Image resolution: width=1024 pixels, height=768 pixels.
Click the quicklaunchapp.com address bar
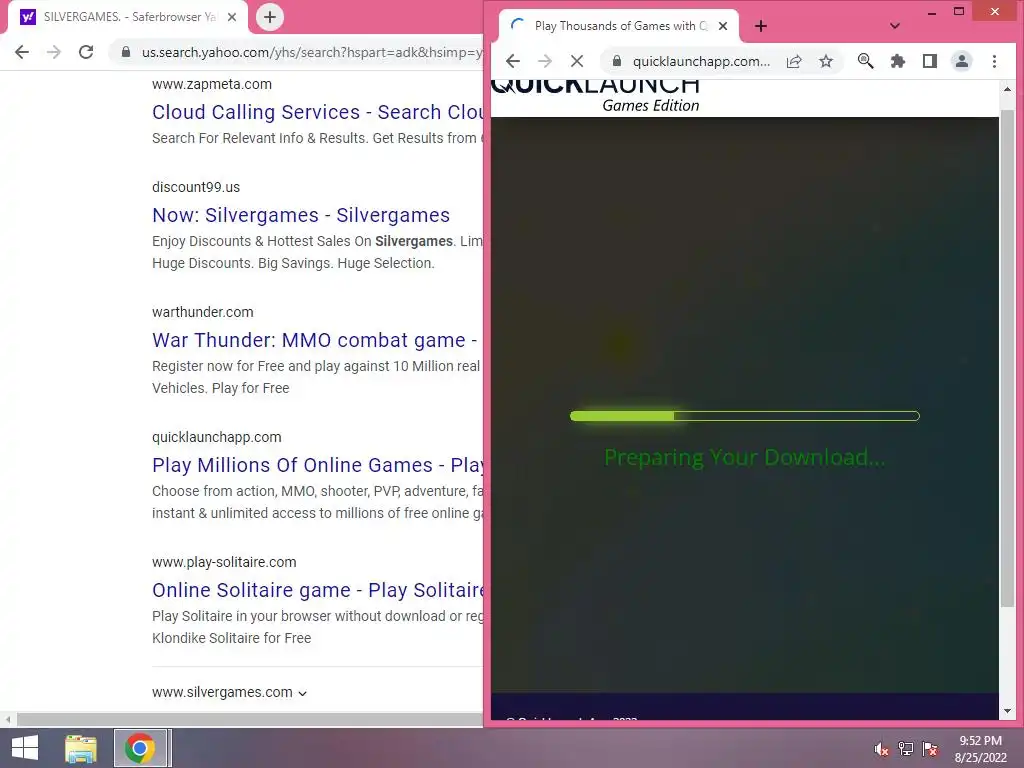click(701, 61)
